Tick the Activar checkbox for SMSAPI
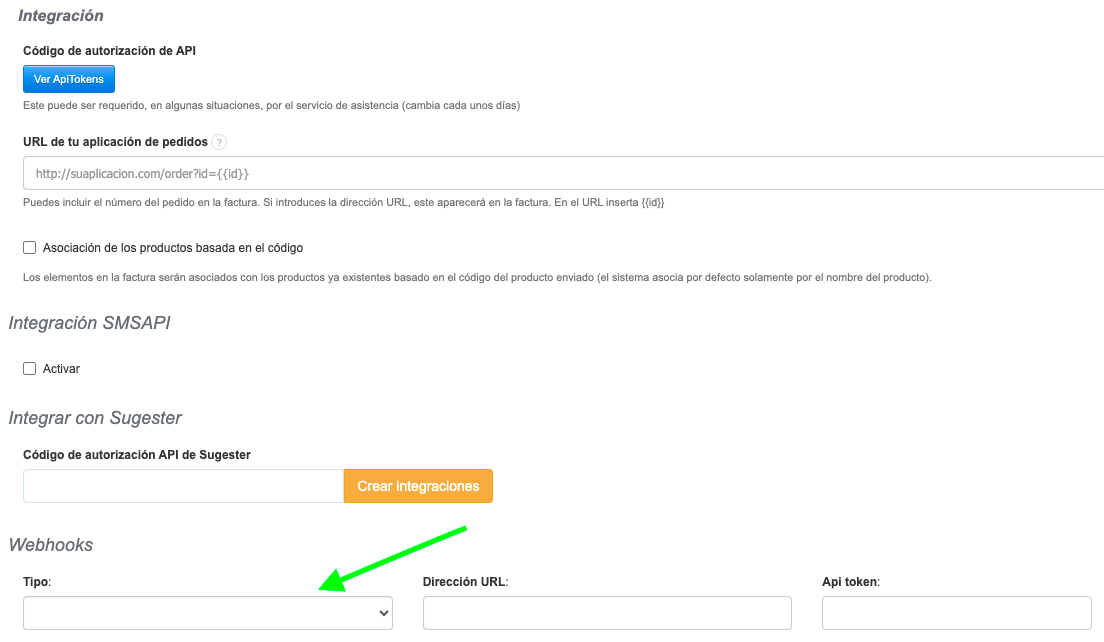Image resolution: width=1104 pixels, height=642 pixels. 30,368
